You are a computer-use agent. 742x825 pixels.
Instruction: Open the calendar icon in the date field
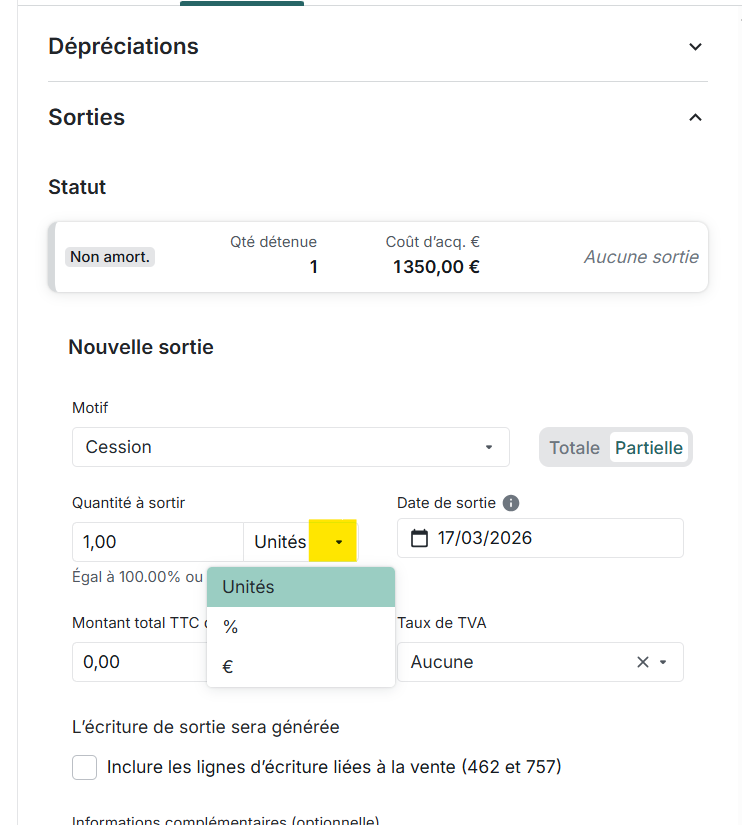[420, 538]
